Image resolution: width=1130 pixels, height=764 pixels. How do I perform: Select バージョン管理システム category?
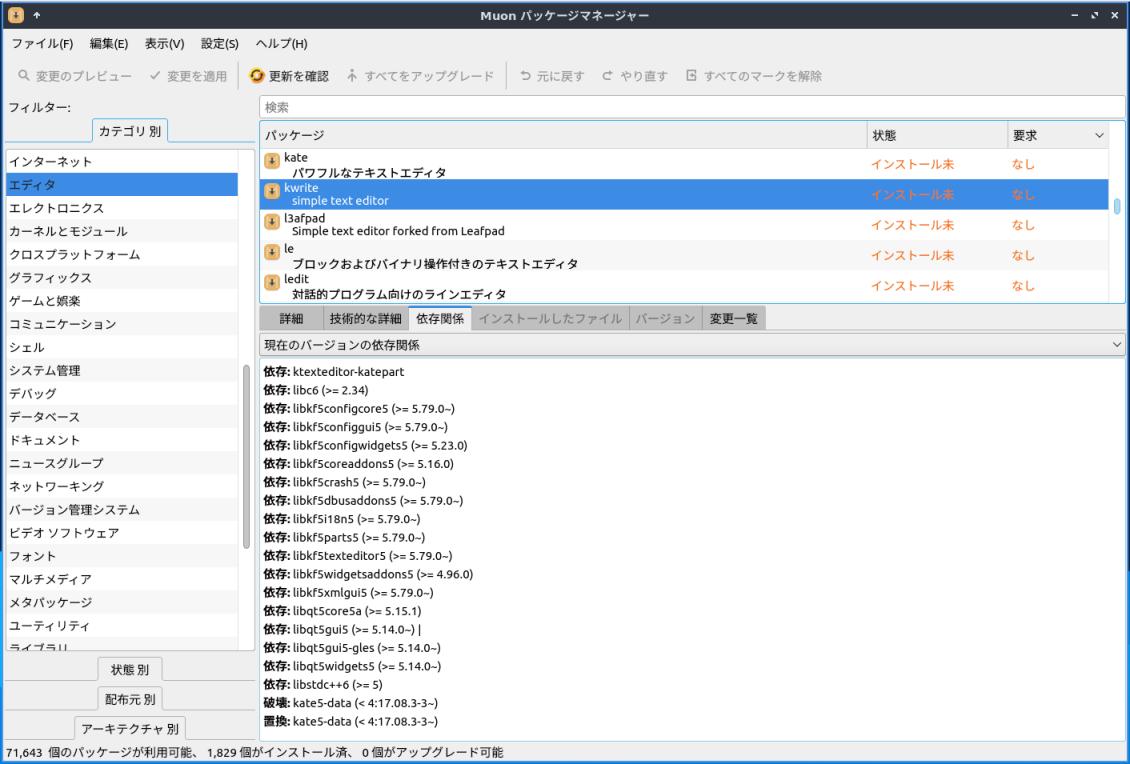[x=122, y=510]
